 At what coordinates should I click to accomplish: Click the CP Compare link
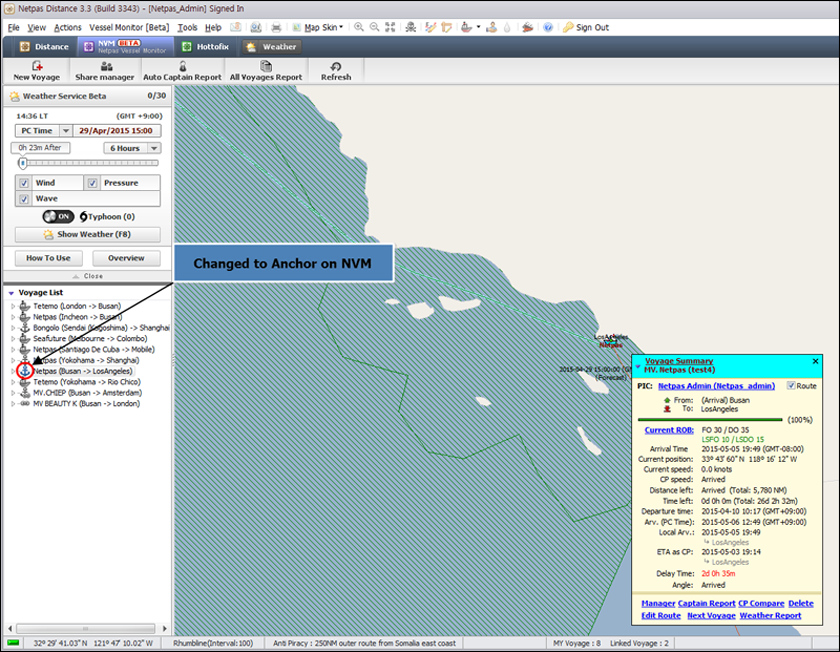coord(761,603)
